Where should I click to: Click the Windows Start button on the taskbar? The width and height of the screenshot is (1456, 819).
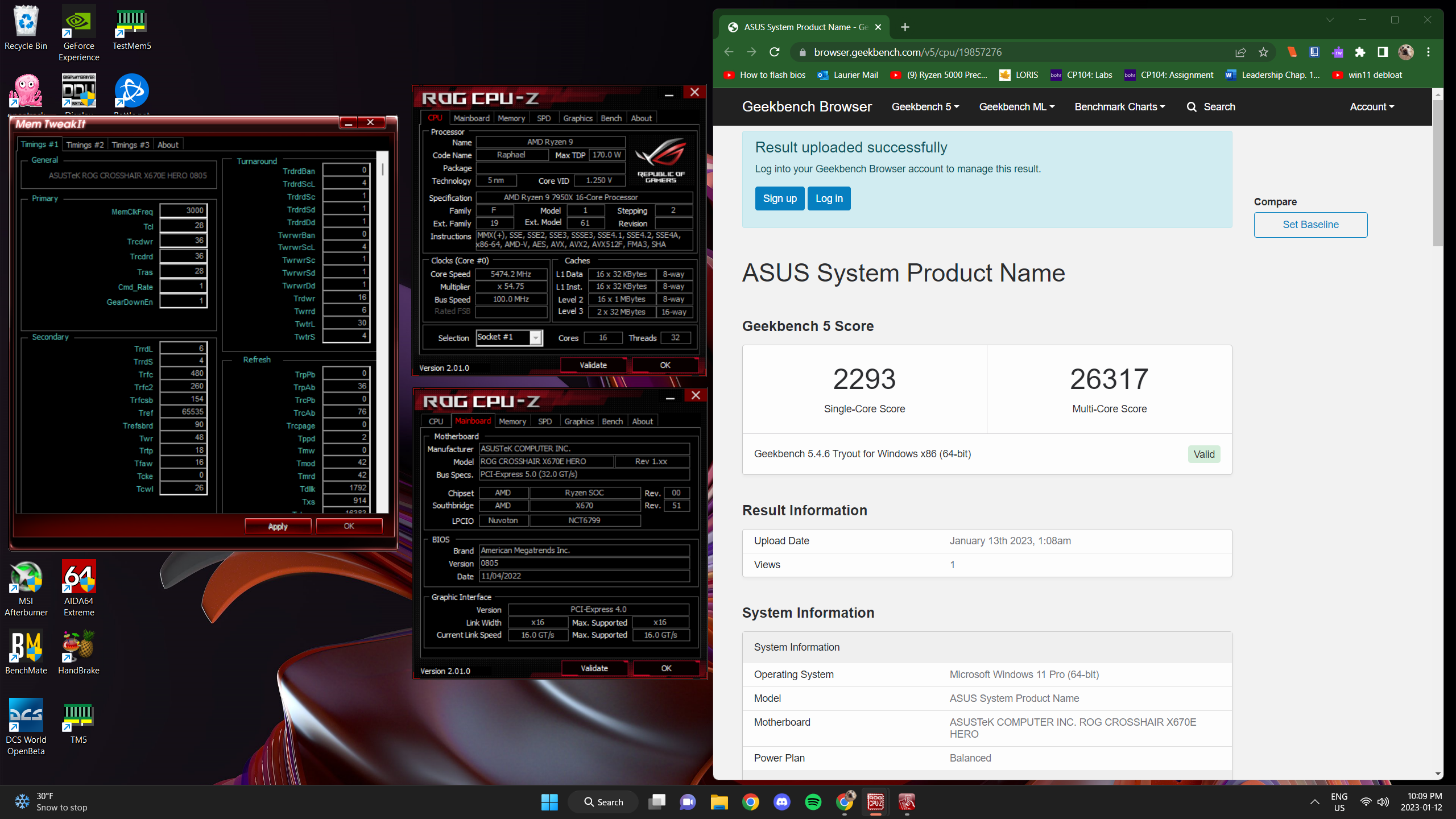coord(549,802)
